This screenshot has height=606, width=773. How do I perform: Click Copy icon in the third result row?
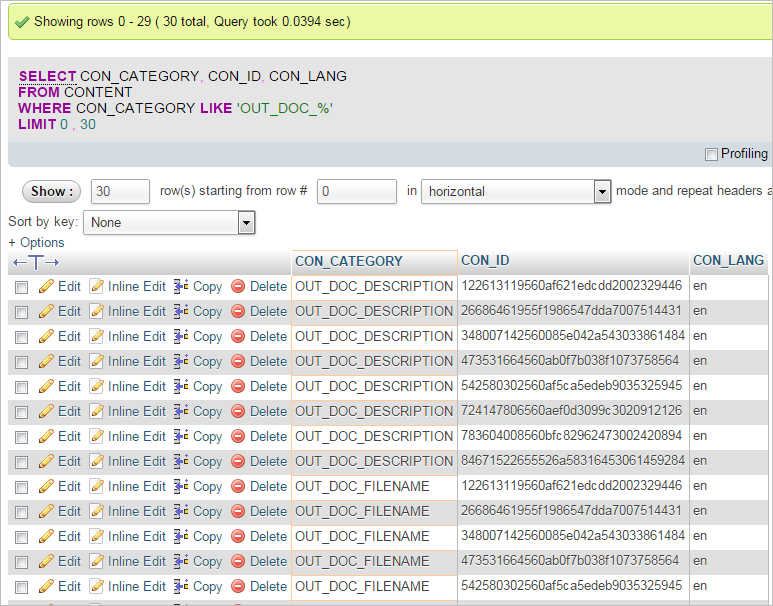pyautogui.click(x=181, y=336)
